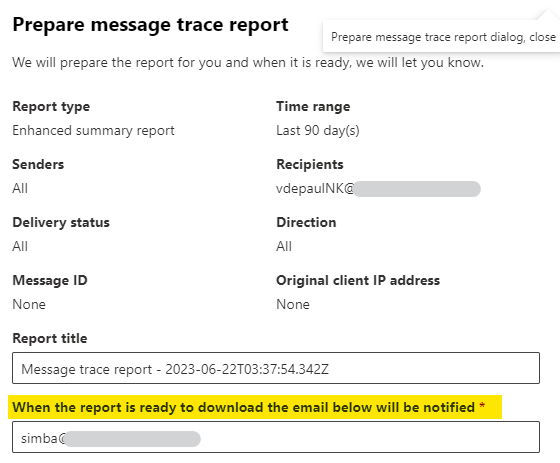This screenshot has width=560, height=463.
Task: Click 'Last 90 day(s)' time range value
Action: (x=318, y=130)
